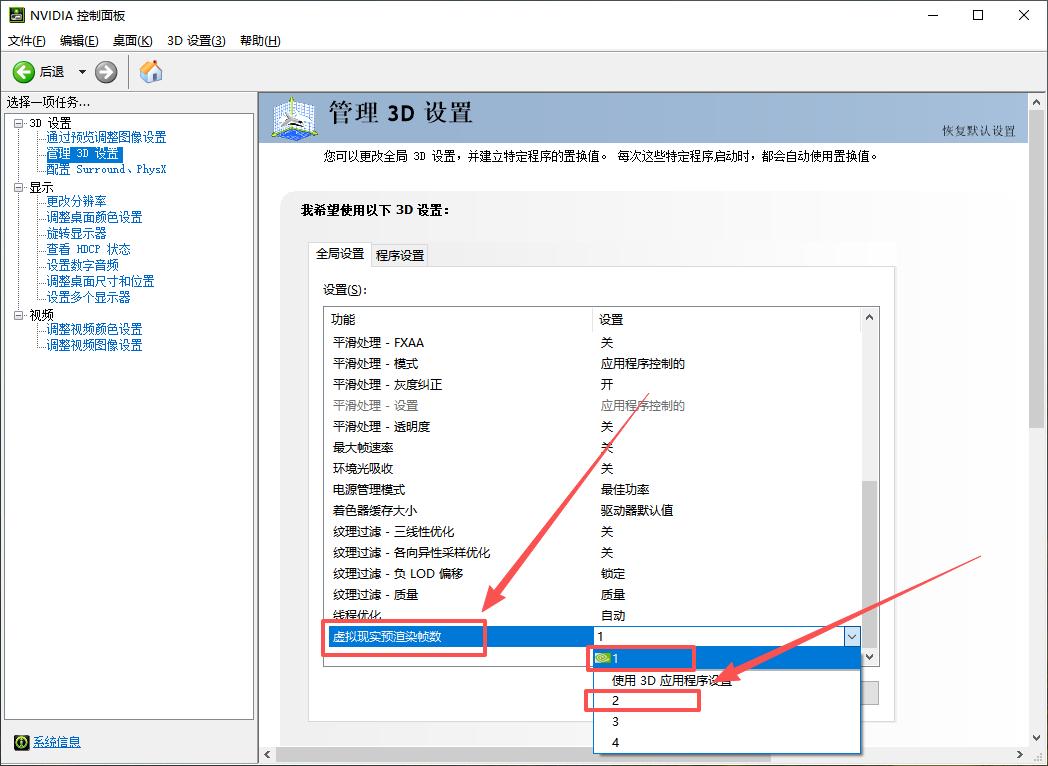The image size is (1048, 766).
Task: Click horizontal scrollbar left arrow
Action: coord(267,755)
